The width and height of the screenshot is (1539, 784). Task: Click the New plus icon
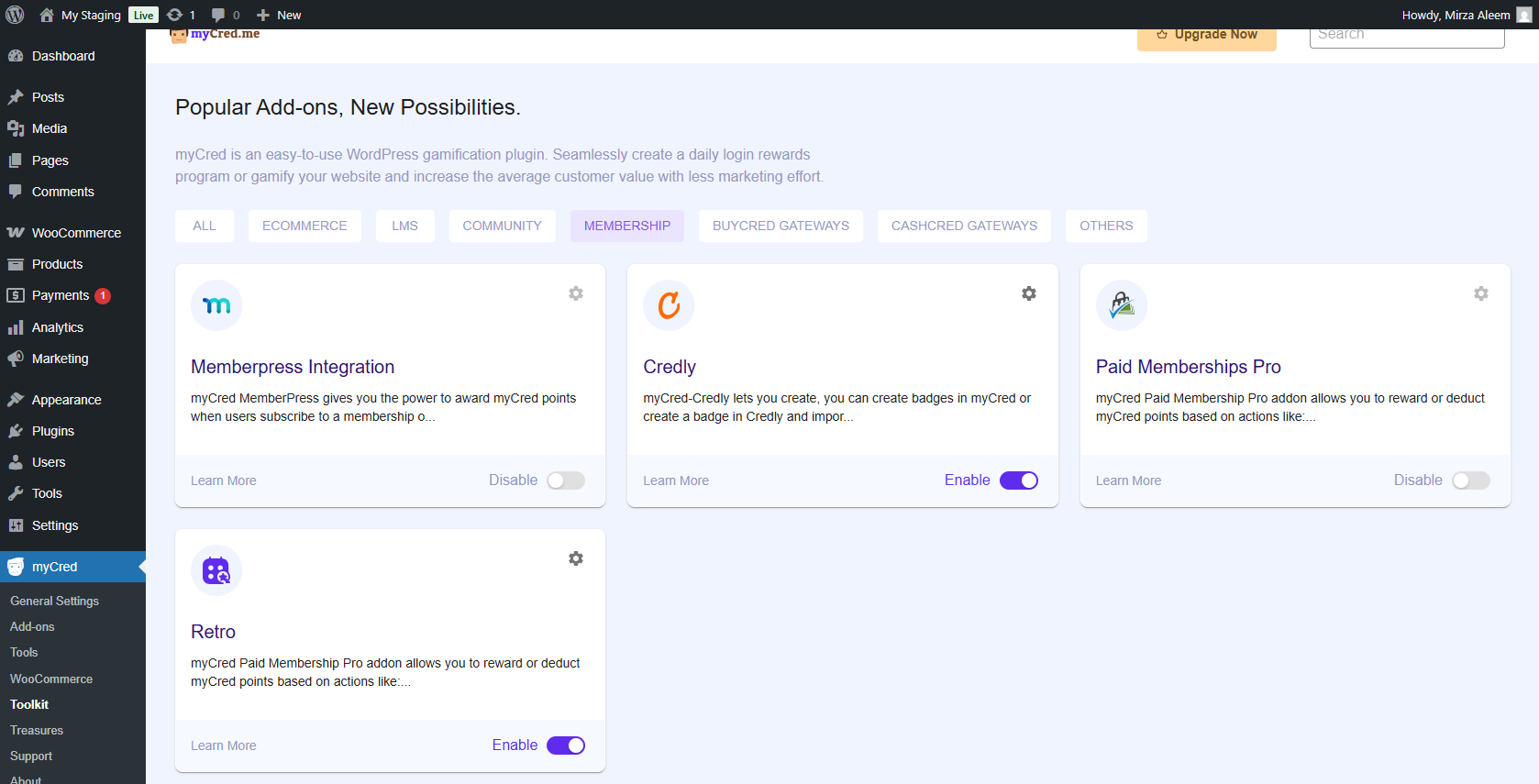(263, 15)
